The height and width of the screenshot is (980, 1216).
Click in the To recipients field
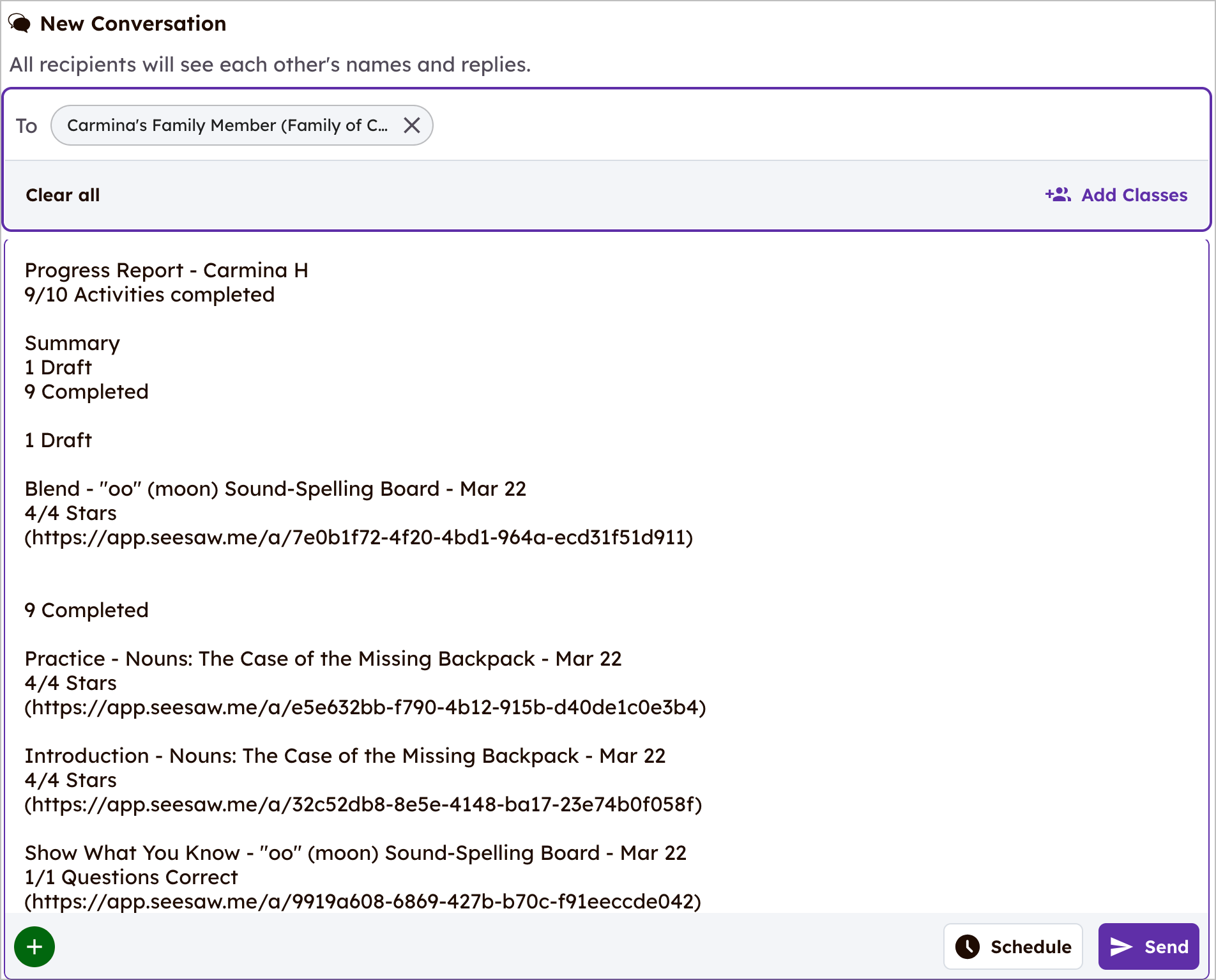pyautogui.click(x=766, y=125)
